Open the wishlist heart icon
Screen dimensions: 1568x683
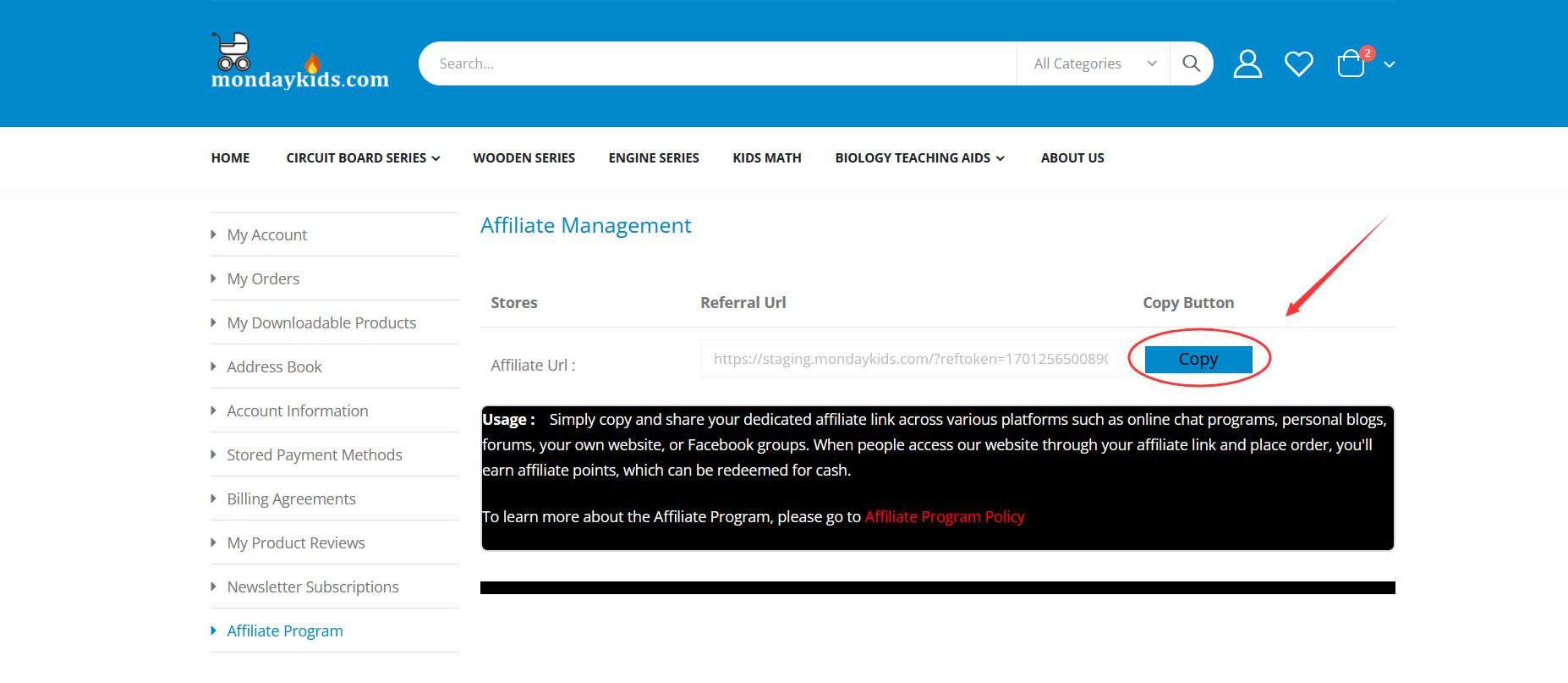(1298, 63)
